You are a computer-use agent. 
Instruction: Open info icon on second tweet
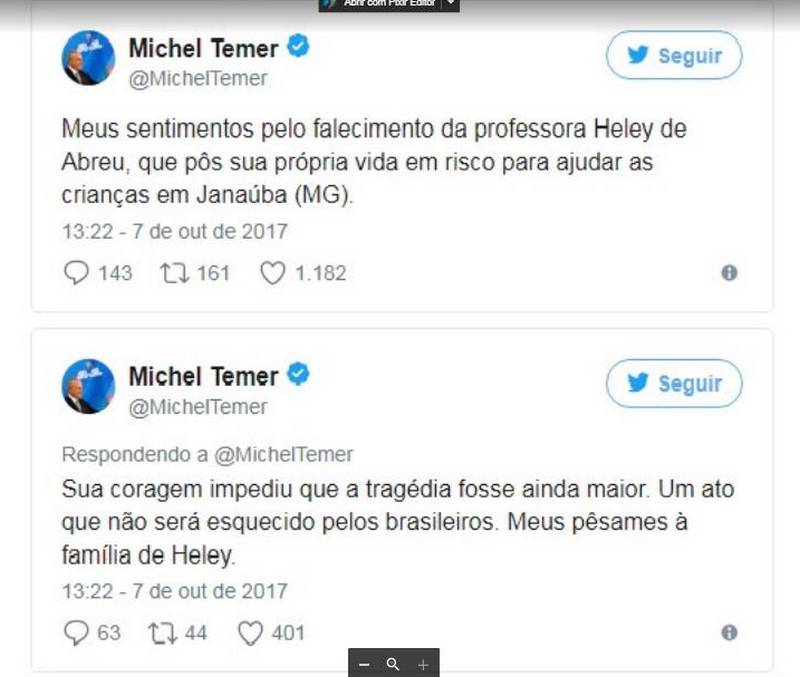[x=729, y=633]
